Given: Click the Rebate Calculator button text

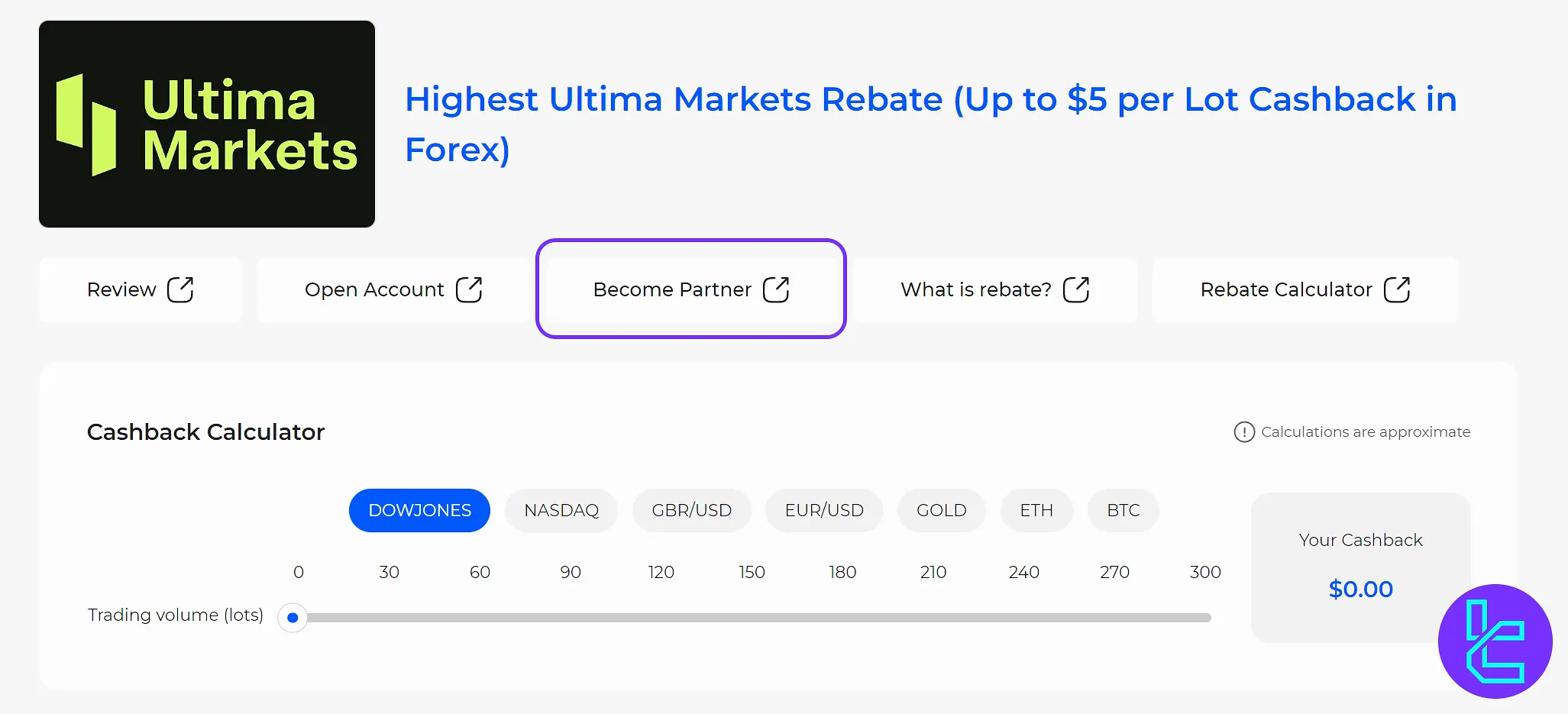Looking at the screenshot, I should click(x=1286, y=290).
